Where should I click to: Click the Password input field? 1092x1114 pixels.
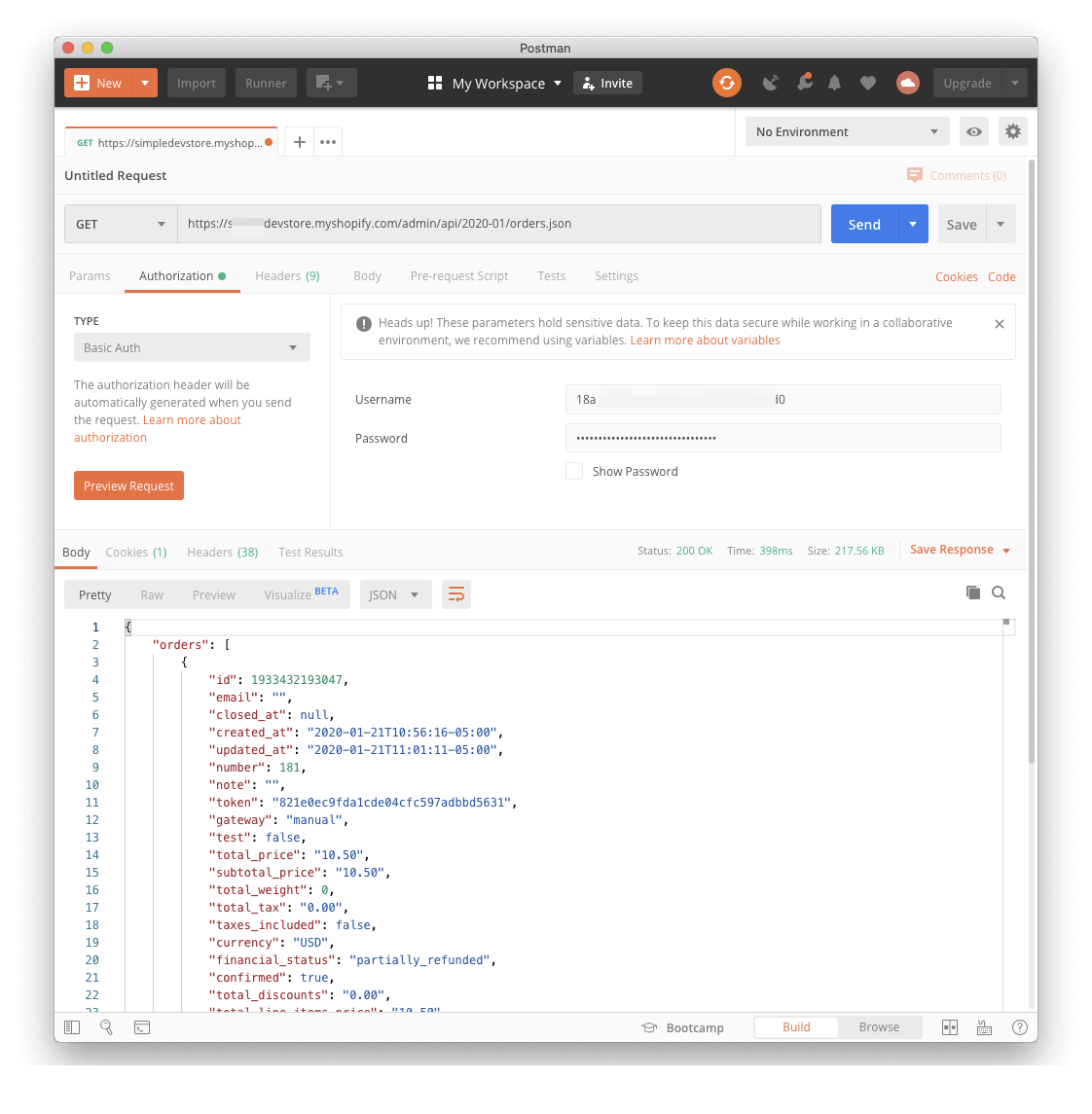(x=783, y=439)
